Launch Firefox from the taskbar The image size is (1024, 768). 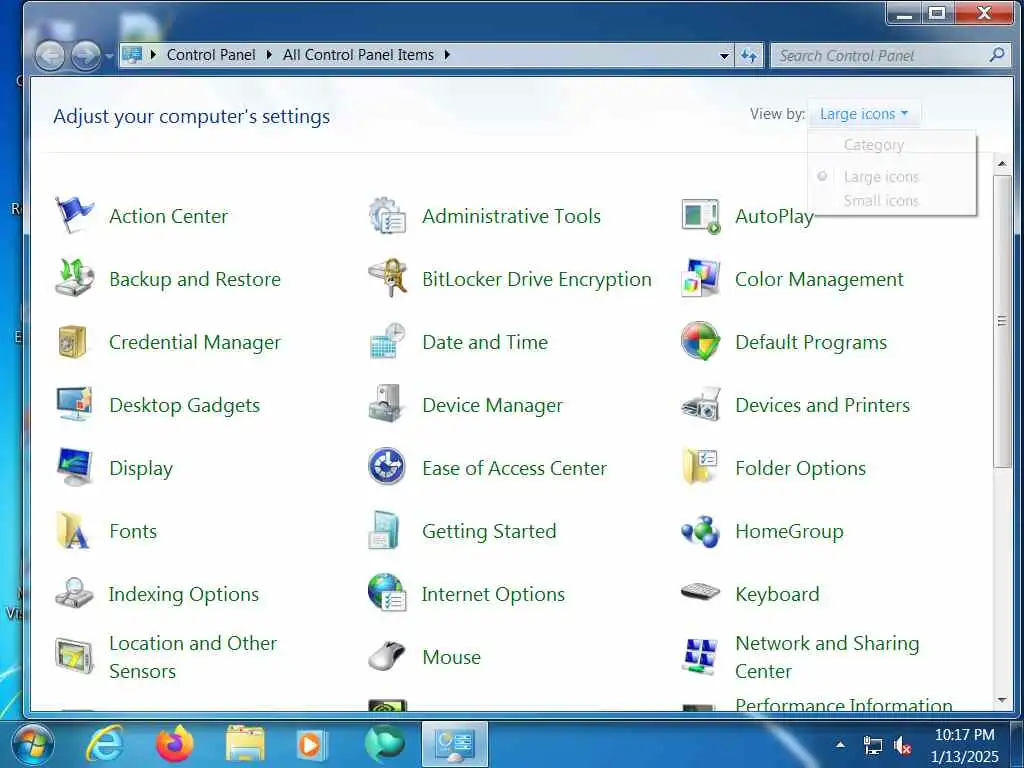click(174, 744)
